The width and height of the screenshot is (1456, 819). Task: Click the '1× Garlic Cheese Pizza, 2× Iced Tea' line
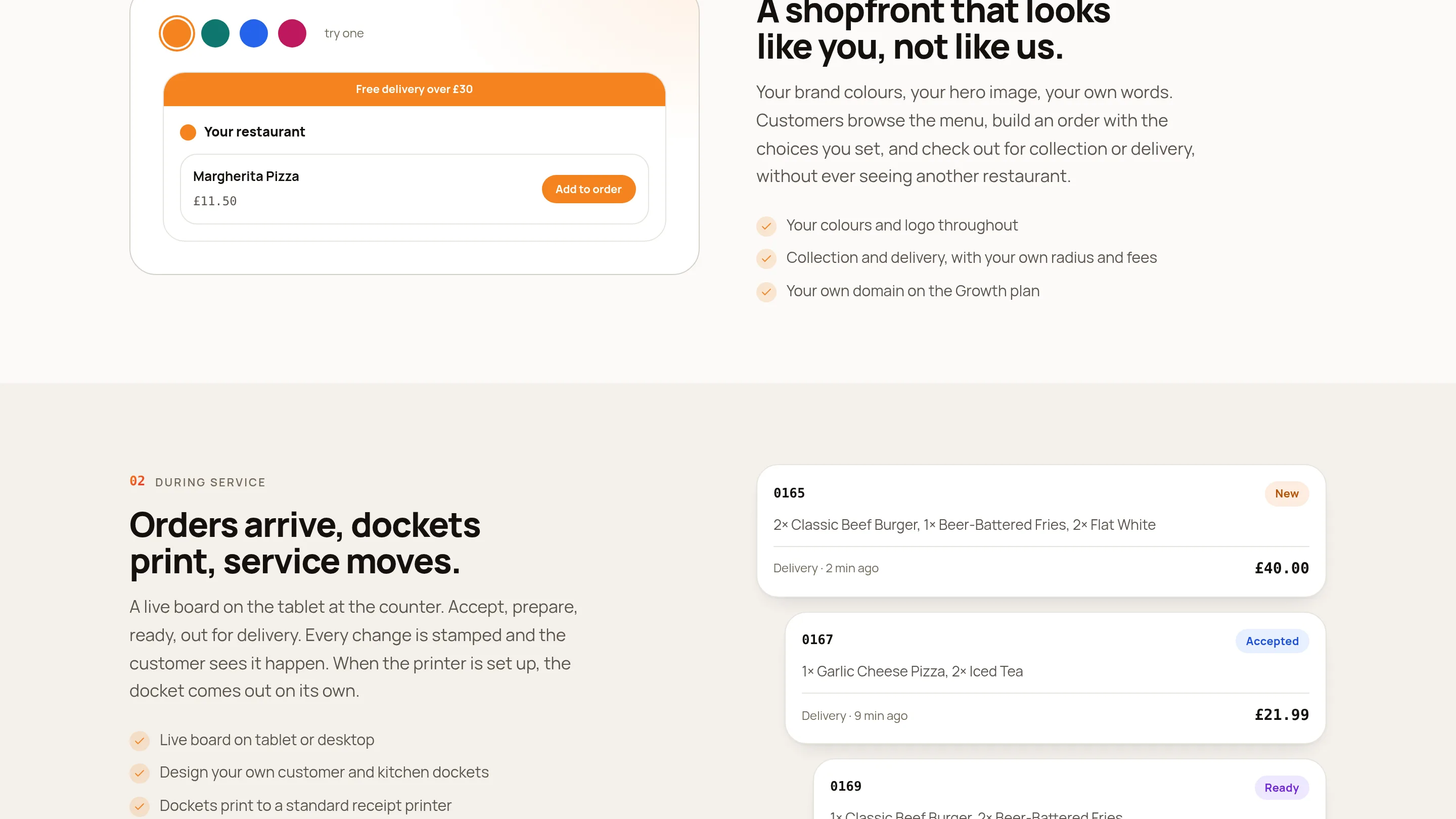coord(912,671)
